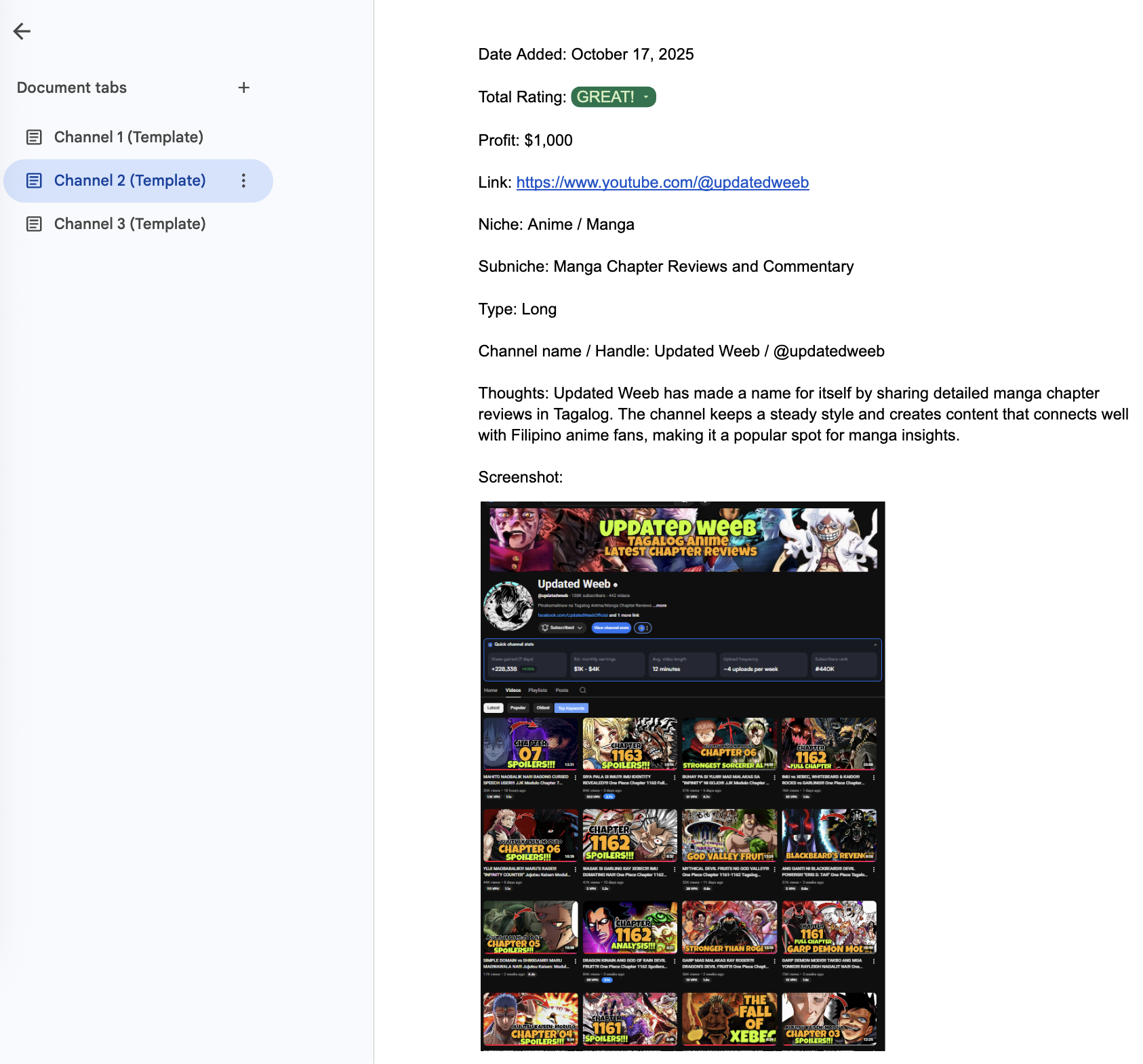Click the Date Added: October 17, 2025 line

[x=586, y=54]
